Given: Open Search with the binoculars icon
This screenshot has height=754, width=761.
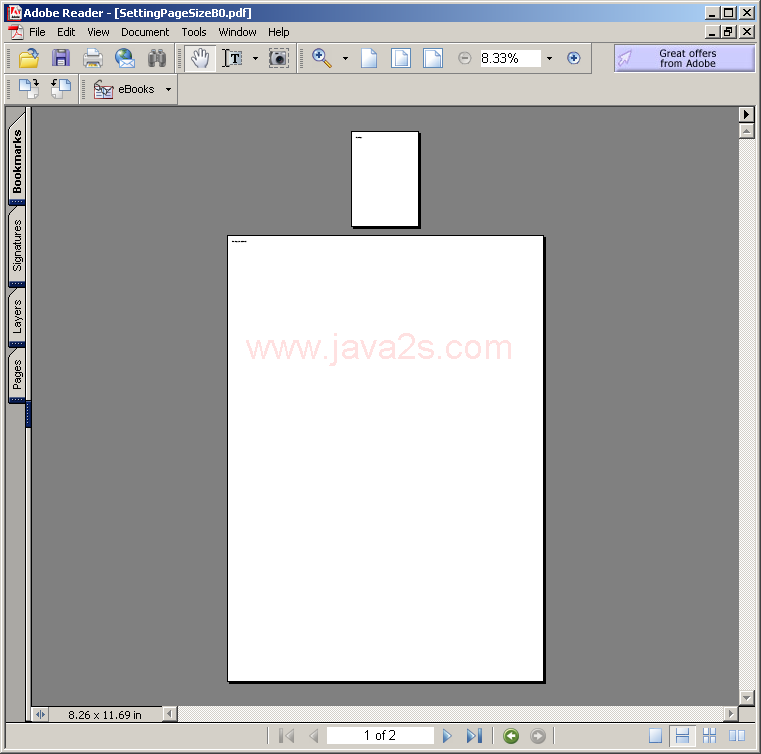Looking at the screenshot, I should coord(157,58).
